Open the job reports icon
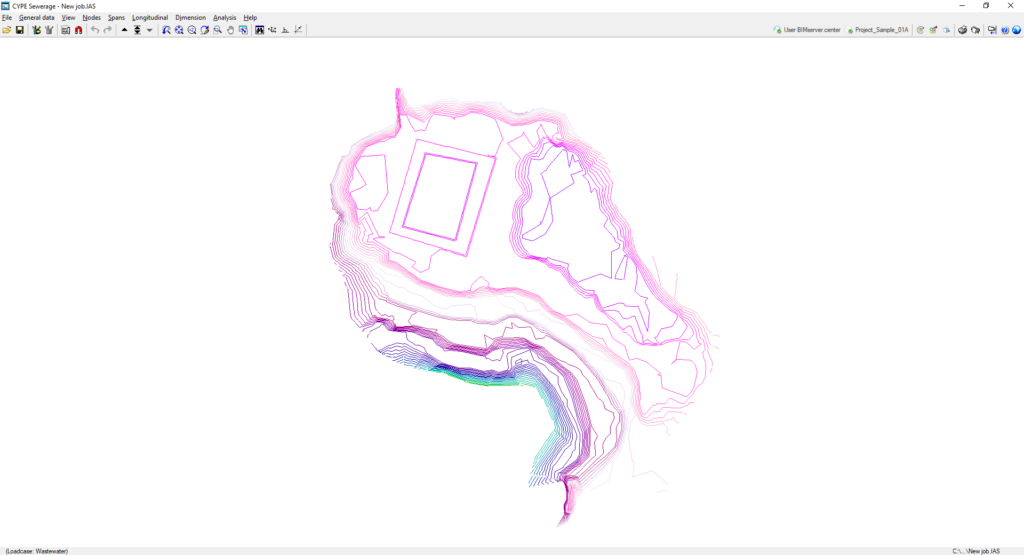Viewport: 1024px width, 555px height. [x=65, y=30]
